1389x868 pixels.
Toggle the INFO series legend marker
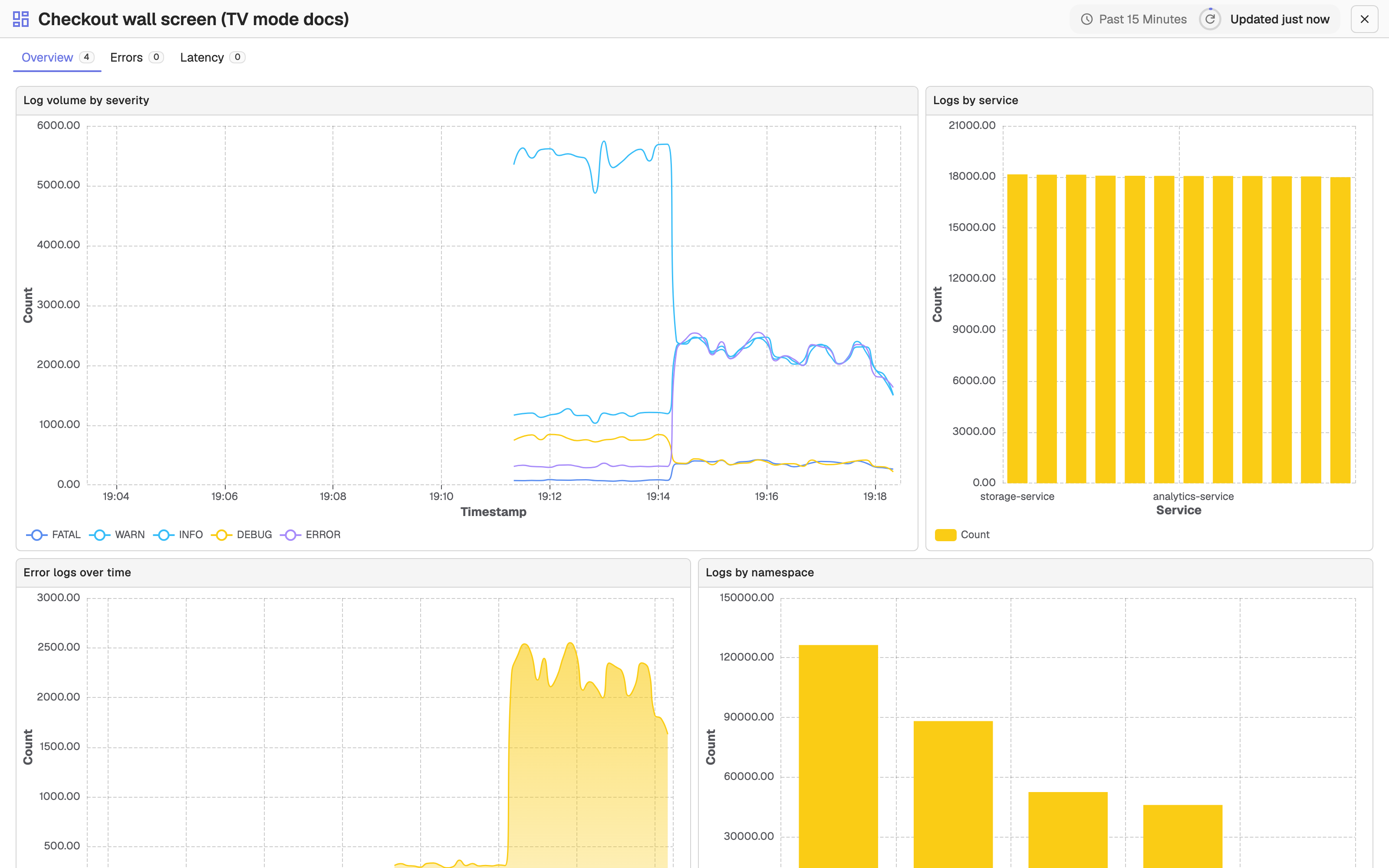[164, 534]
